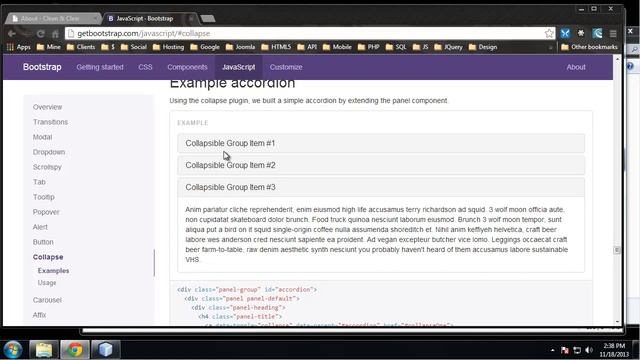Open CSS in the navbar
This screenshot has height=360, width=640.
pos(145,67)
